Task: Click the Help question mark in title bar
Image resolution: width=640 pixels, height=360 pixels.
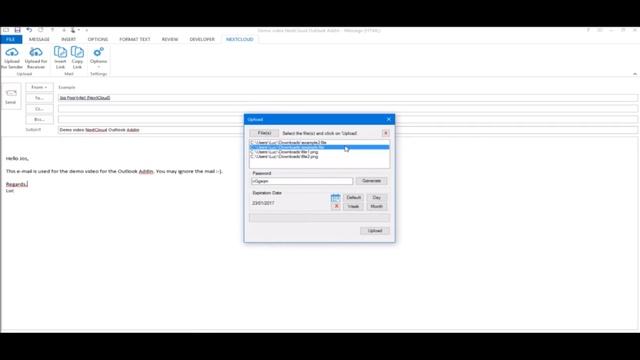Action: coord(588,30)
